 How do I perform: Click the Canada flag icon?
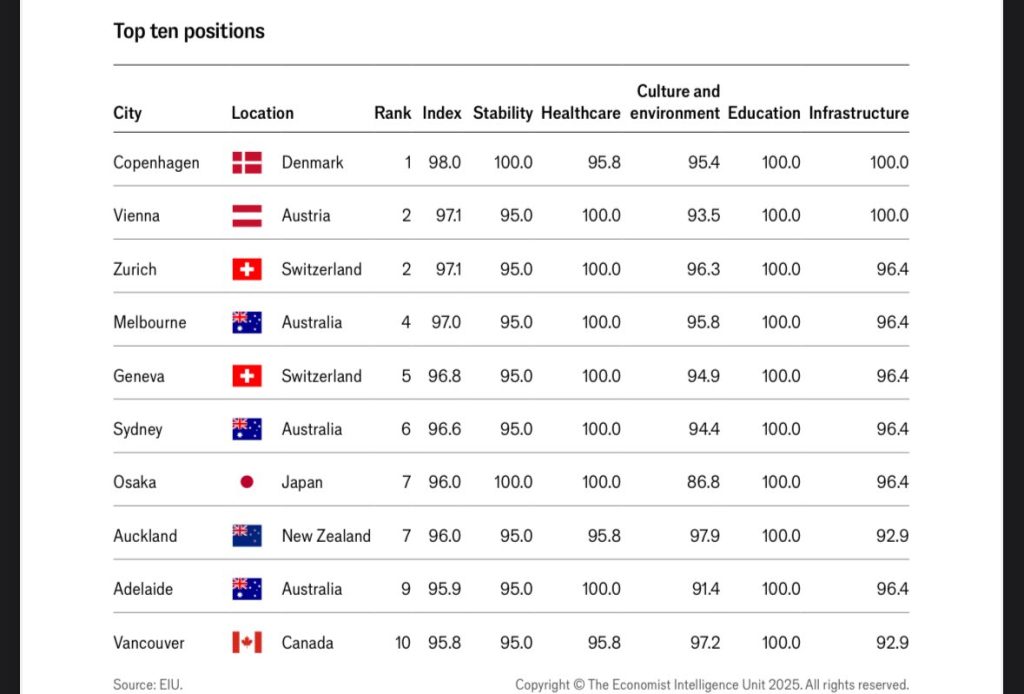click(x=247, y=642)
